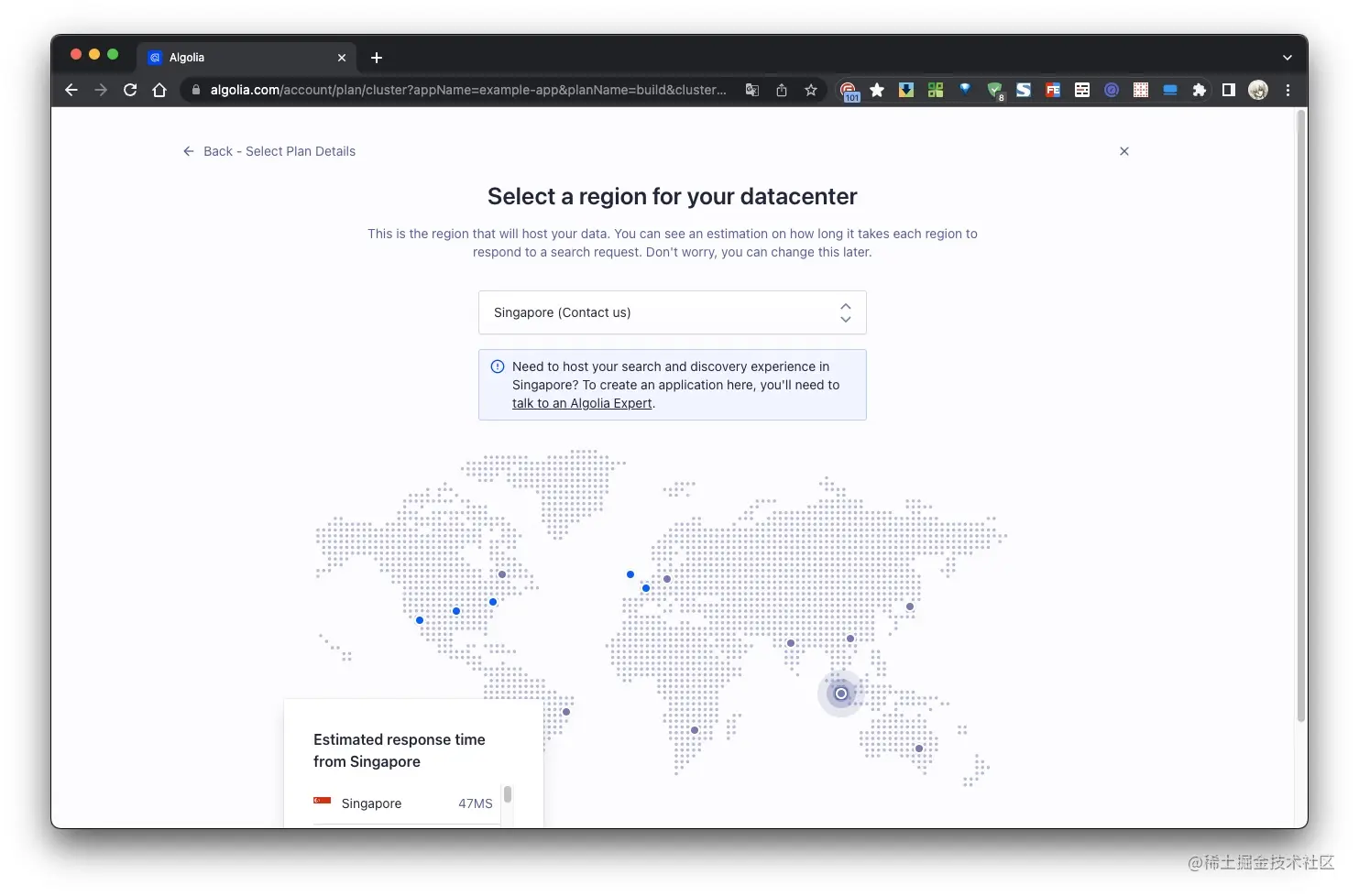Select the Australia datacenter marker

coord(919,748)
